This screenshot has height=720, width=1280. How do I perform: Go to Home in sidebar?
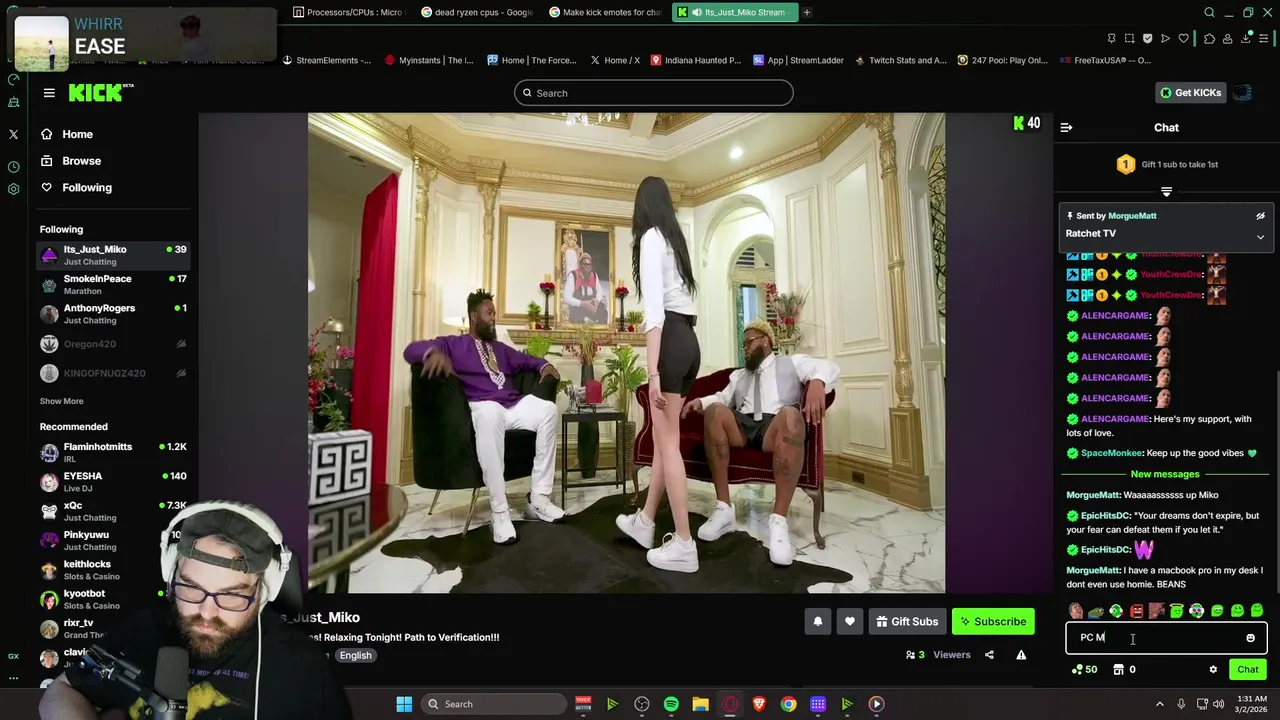click(77, 134)
